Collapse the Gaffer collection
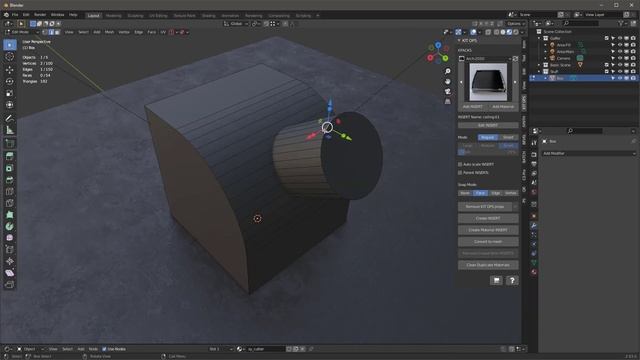640x360 pixels. pos(539,38)
